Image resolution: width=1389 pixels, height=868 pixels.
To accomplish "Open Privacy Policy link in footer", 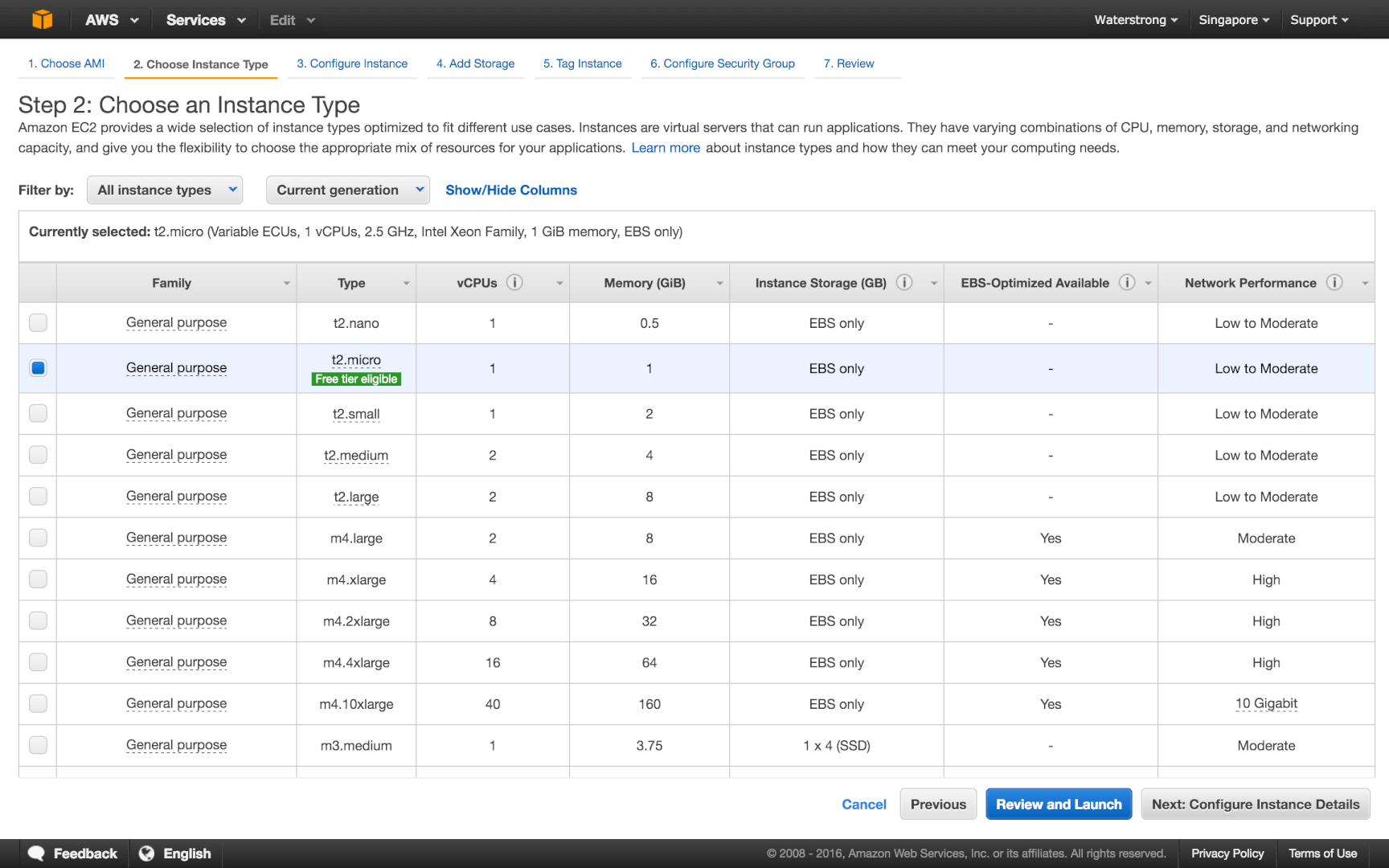I will [x=1227, y=854].
